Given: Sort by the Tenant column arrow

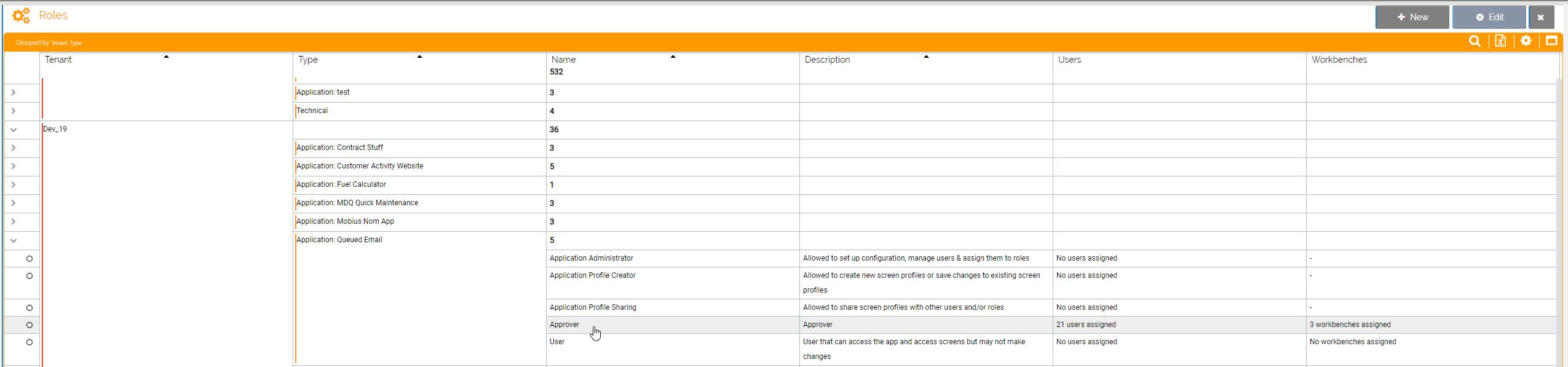Looking at the screenshot, I should 166,57.
